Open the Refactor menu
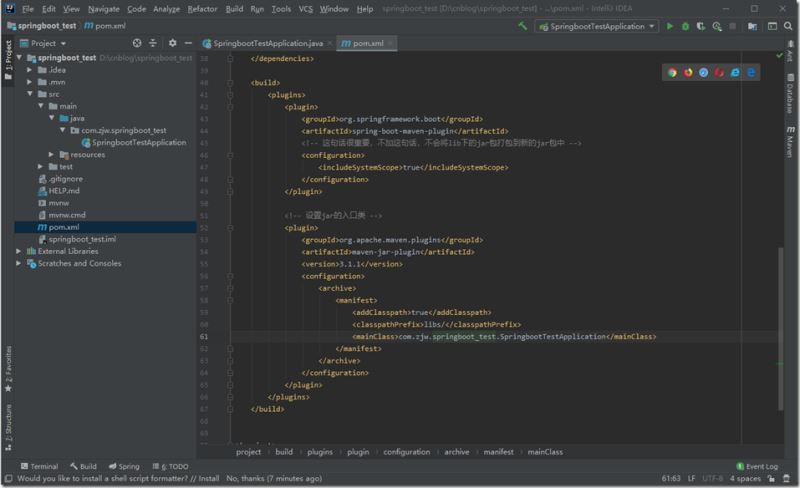 tap(202, 9)
